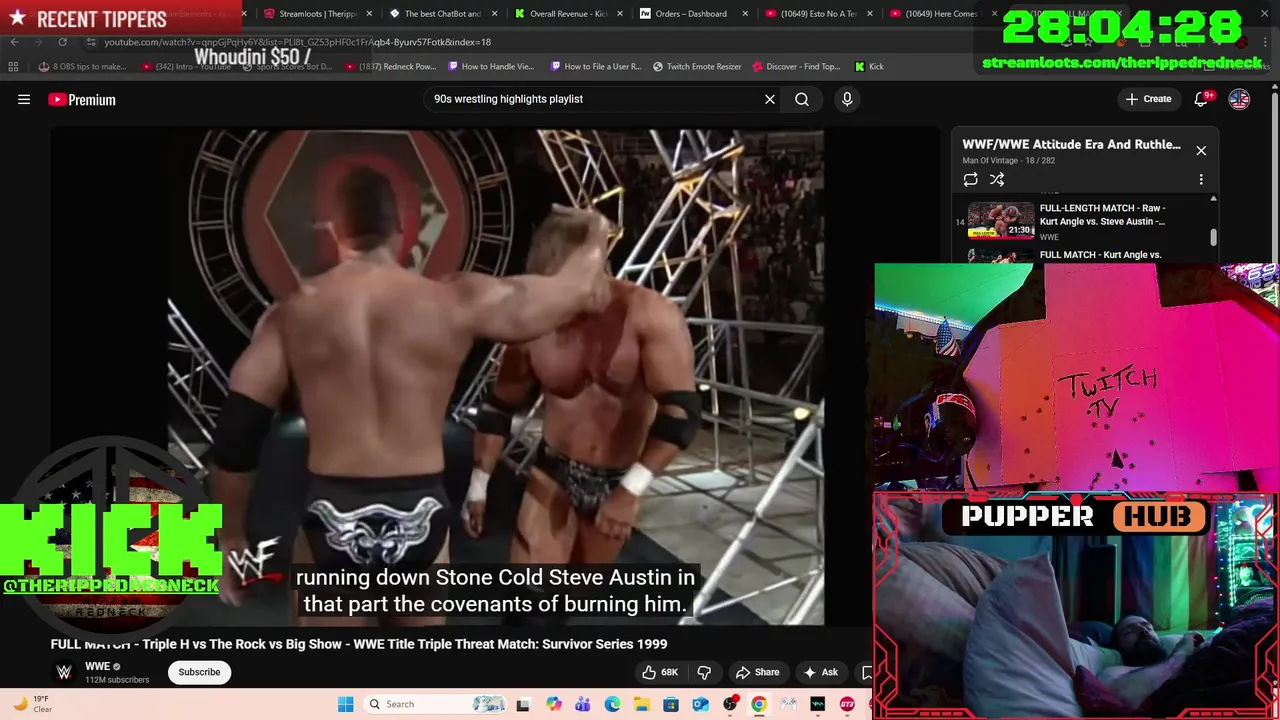Image resolution: width=1280 pixels, height=720 pixels.
Task: Close the Orders – Dashboard tab
Action: pos(745,14)
